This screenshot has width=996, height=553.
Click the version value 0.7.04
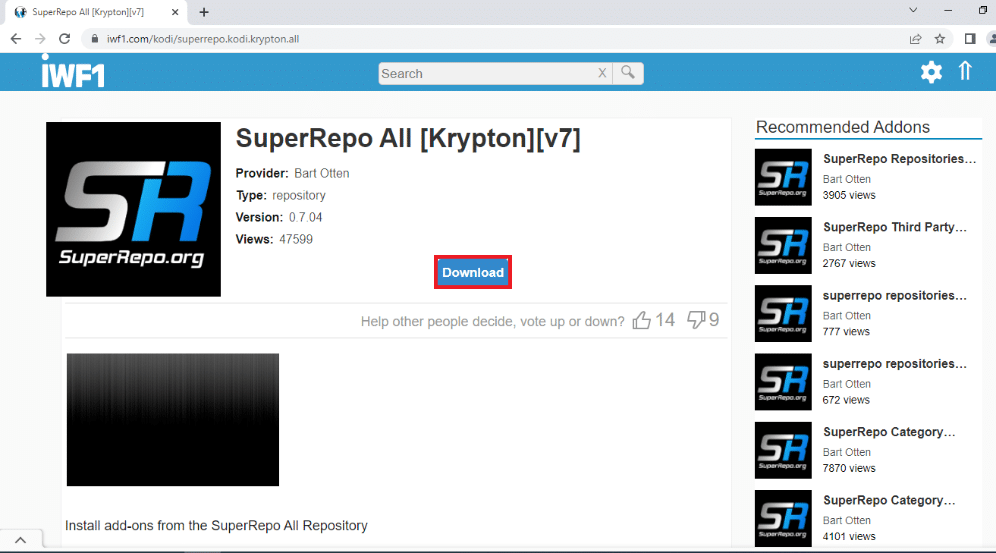[306, 217]
